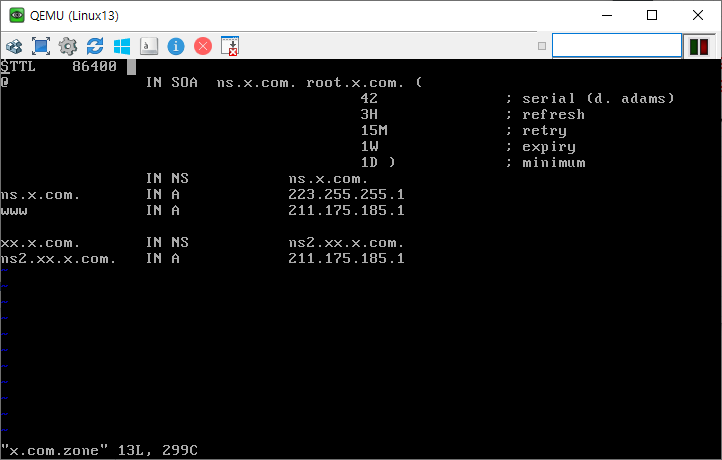Screen dimensions: 722x460
Task: Click the window download icon with red X
Action: point(230,46)
